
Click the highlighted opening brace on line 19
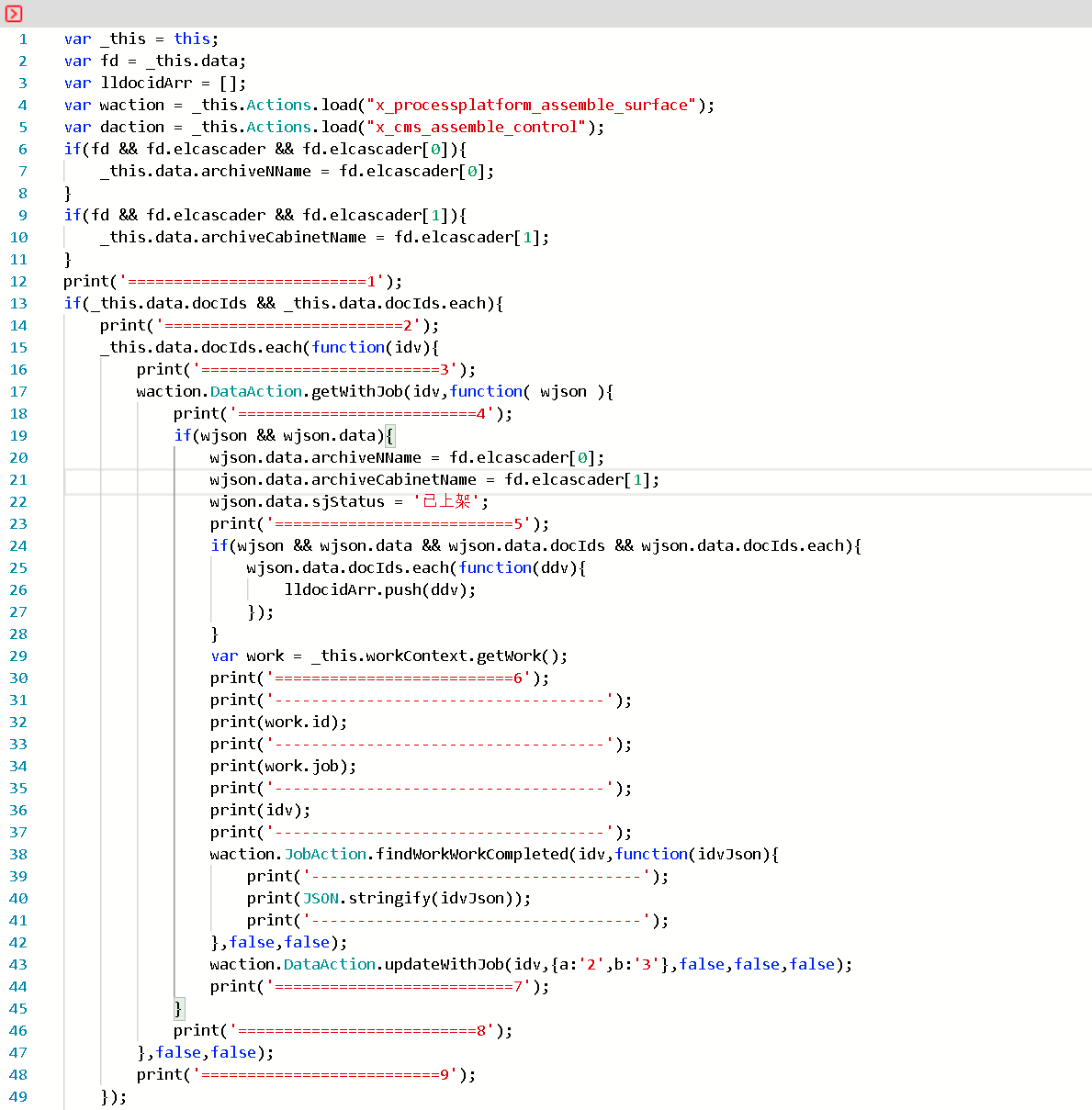pyautogui.click(x=389, y=435)
